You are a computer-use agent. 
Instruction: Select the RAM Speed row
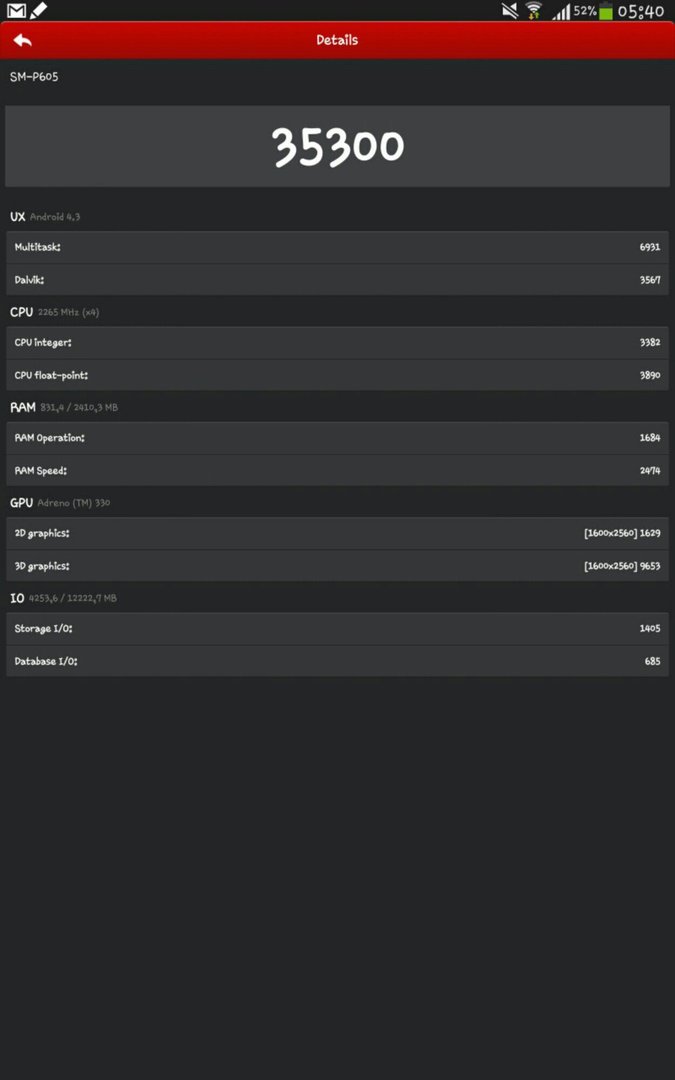coord(338,470)
